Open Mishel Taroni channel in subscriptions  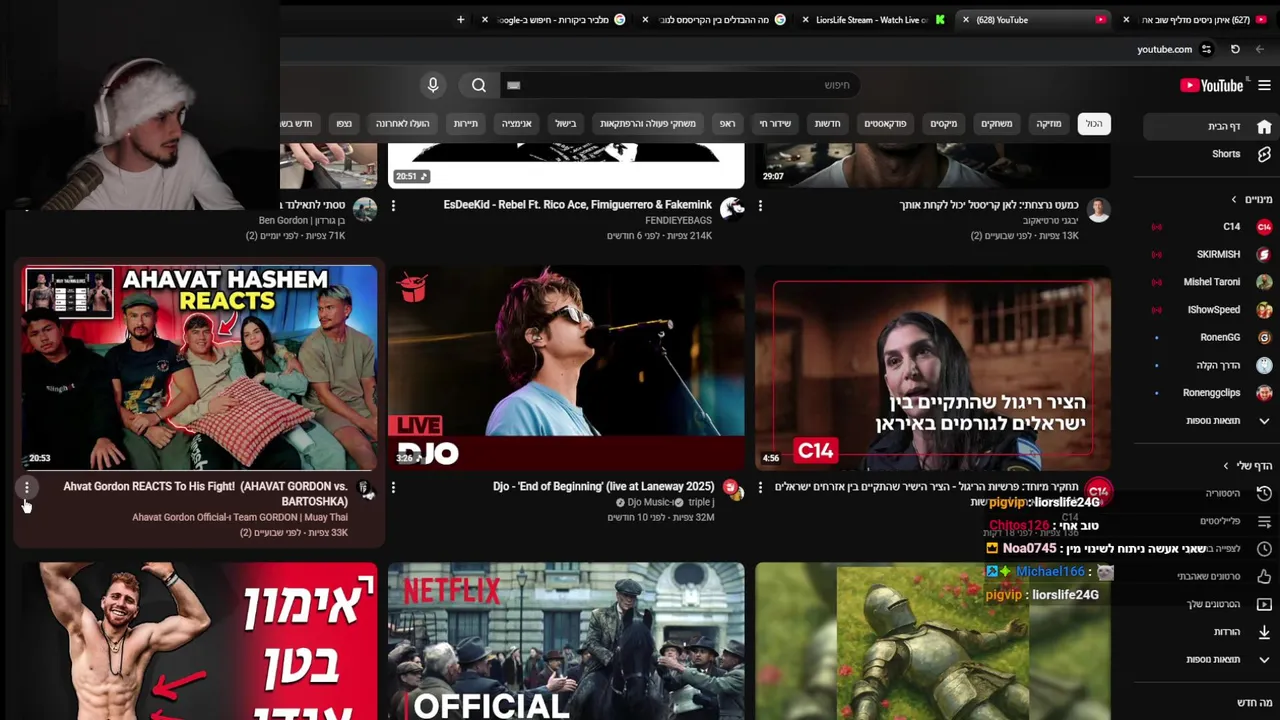1207,282
